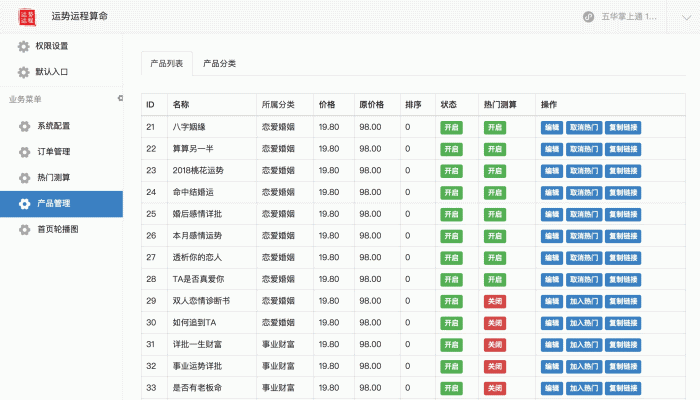Image resolution: width=700 pixels, height=400 pixels.
Task: Click the user avatar icon in header
Action: pyautogui.click(x=589, y=17)
